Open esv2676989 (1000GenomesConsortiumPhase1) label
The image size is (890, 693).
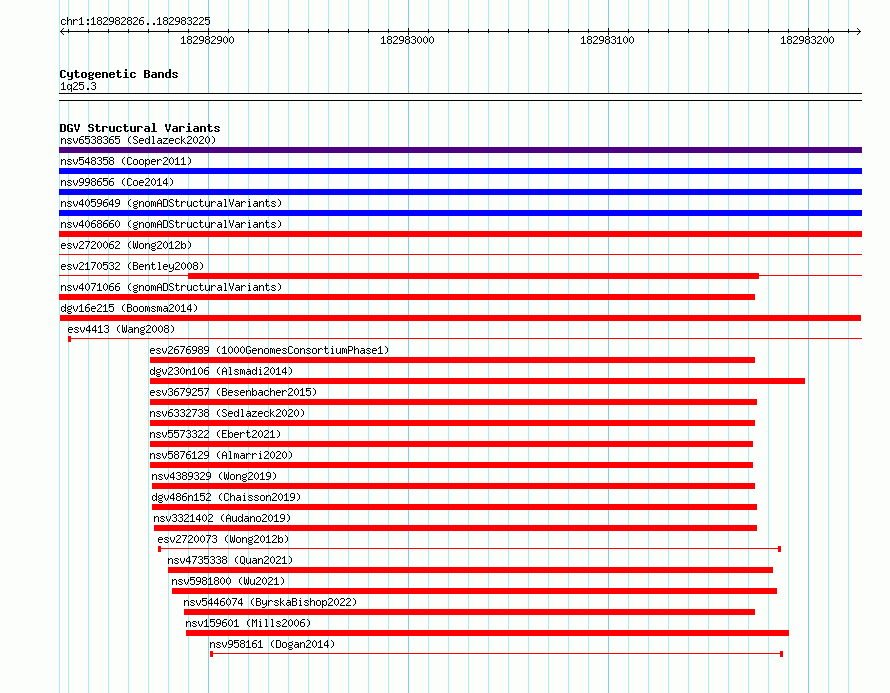(269, 350)
